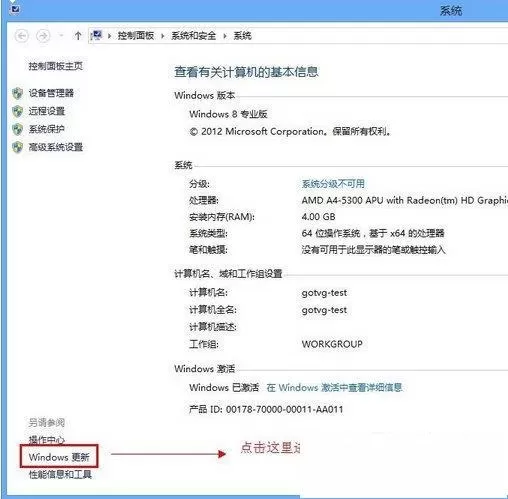
Task: Select 系统 in the breadcrumb path
Action: click(x=242, y=36)
